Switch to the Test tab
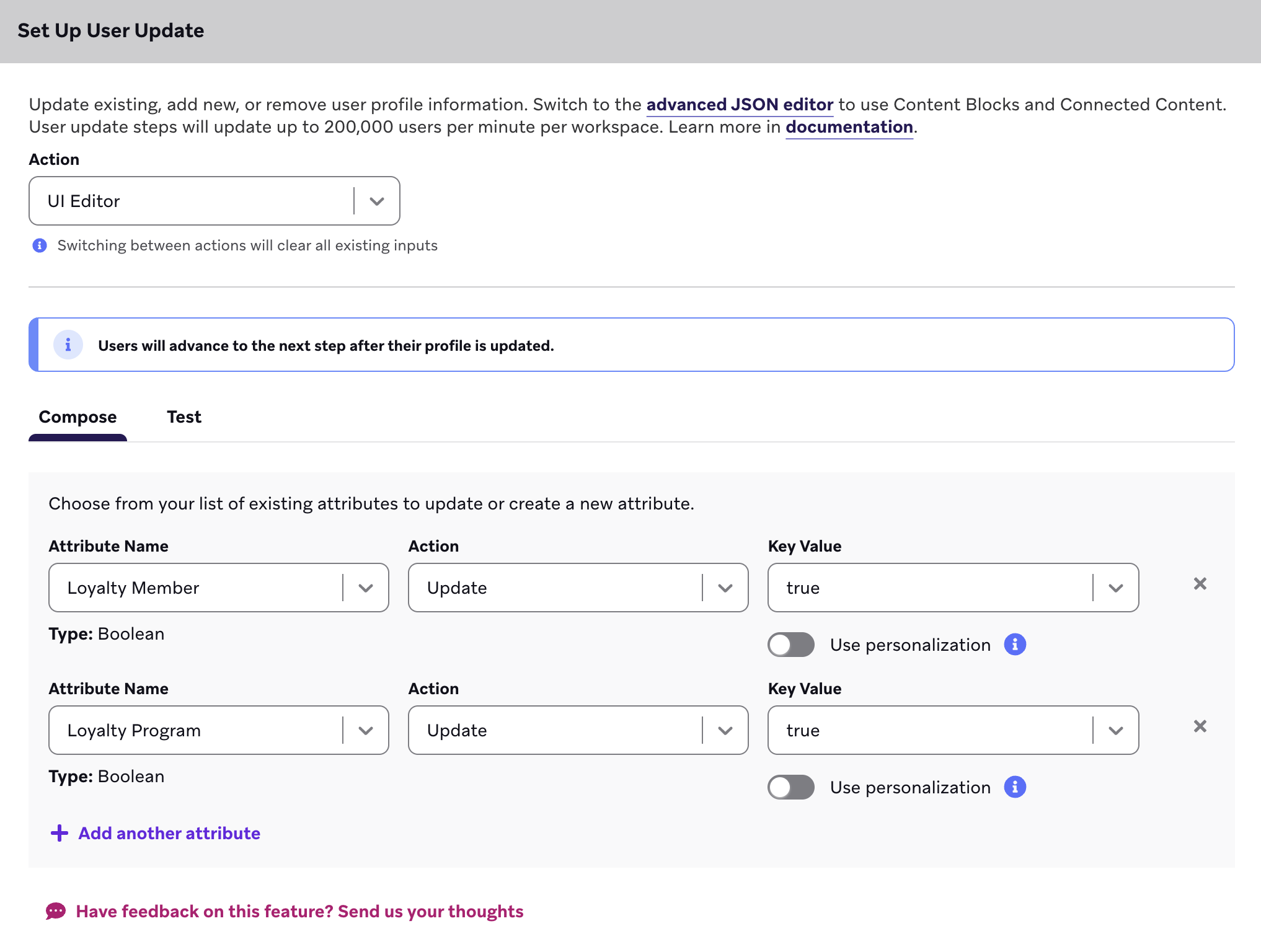1261x952 pixels. coord(184,417)
